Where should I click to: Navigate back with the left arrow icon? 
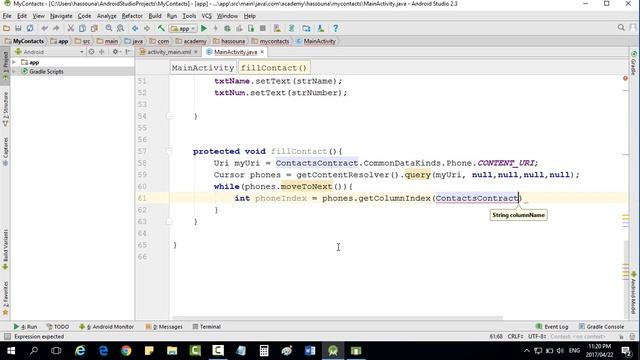[x=135, y=28]
